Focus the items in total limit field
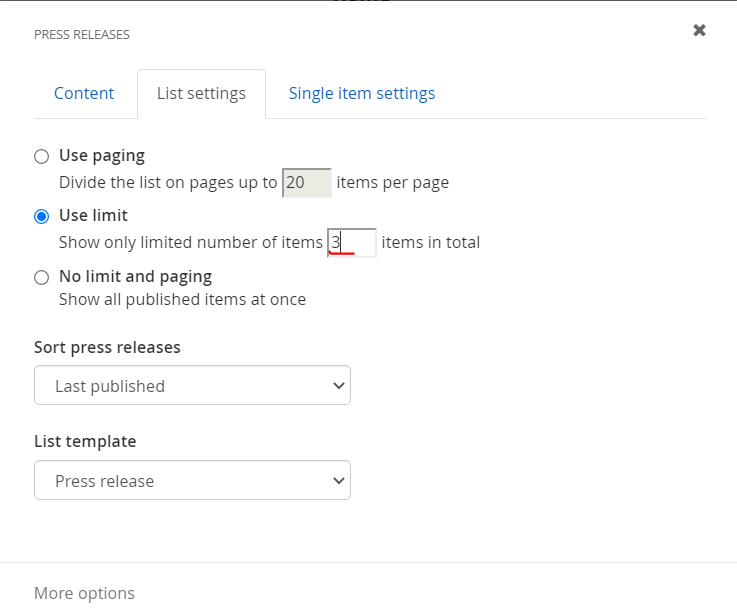The image size is (737, 614). click(352, 243)
